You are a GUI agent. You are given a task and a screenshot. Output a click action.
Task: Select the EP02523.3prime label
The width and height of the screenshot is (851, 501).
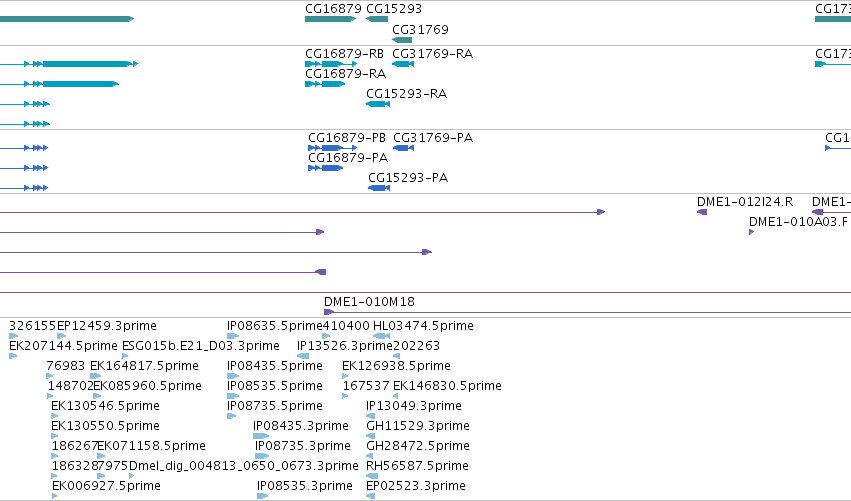(x=416, y=486)
